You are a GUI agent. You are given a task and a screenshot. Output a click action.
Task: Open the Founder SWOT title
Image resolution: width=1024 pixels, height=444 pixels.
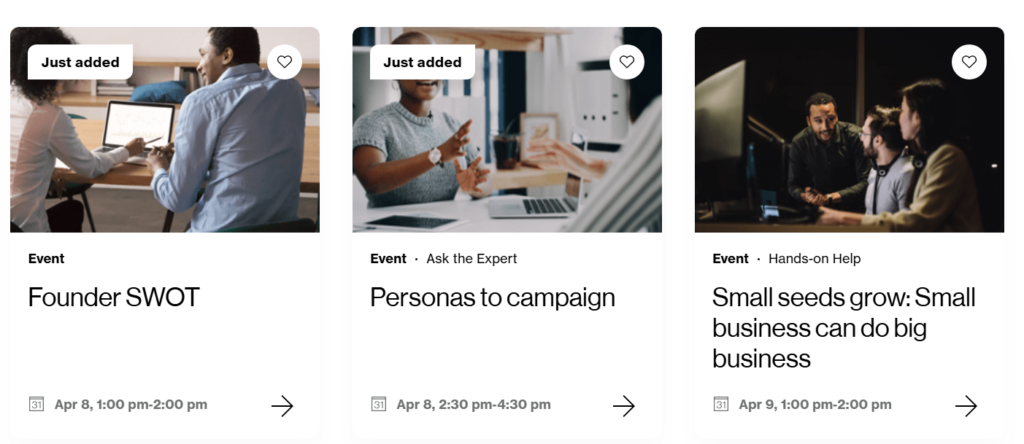tap(114, 298)
